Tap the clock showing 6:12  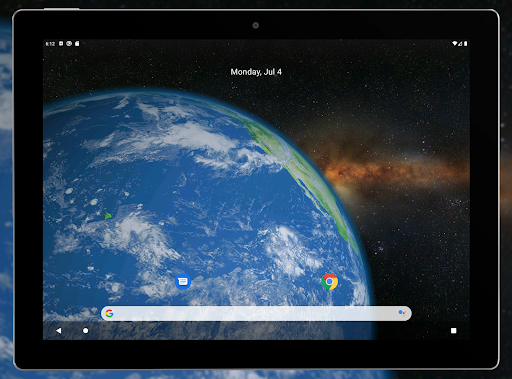coord(50,44)
